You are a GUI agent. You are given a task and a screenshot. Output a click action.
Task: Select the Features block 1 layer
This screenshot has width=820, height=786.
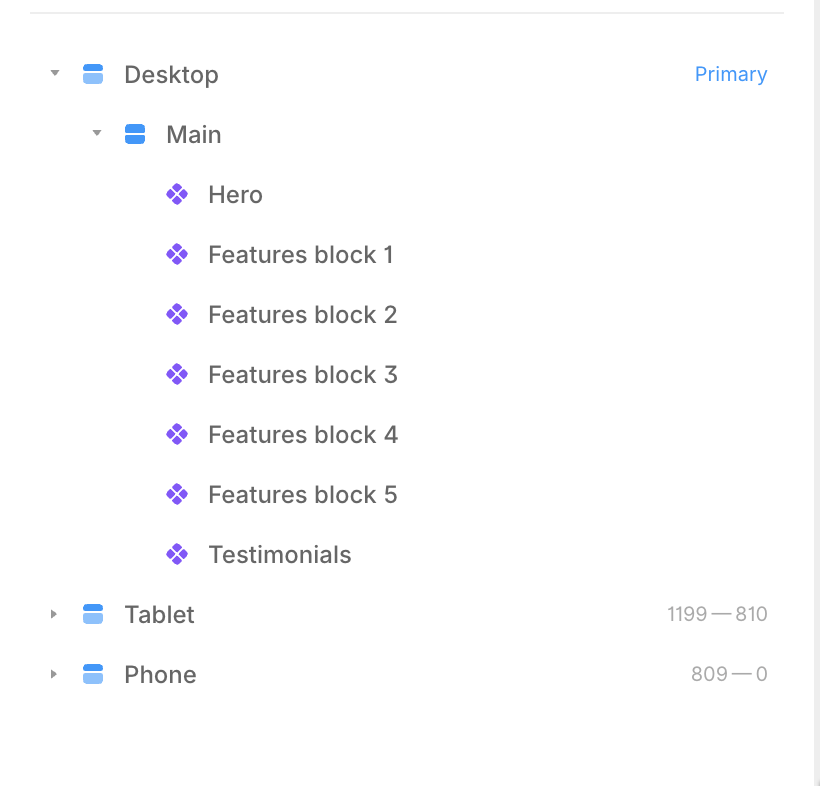tap(301, 255)
